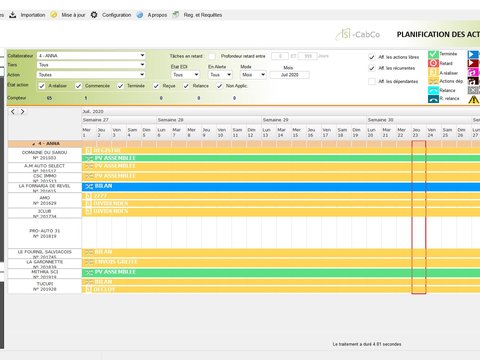Image resolution: width=480 pixels, height=360 pixels.
Task: Uncheck the A réaliser state checkbox
Action: pyautogui.click(x=42, y=86)
